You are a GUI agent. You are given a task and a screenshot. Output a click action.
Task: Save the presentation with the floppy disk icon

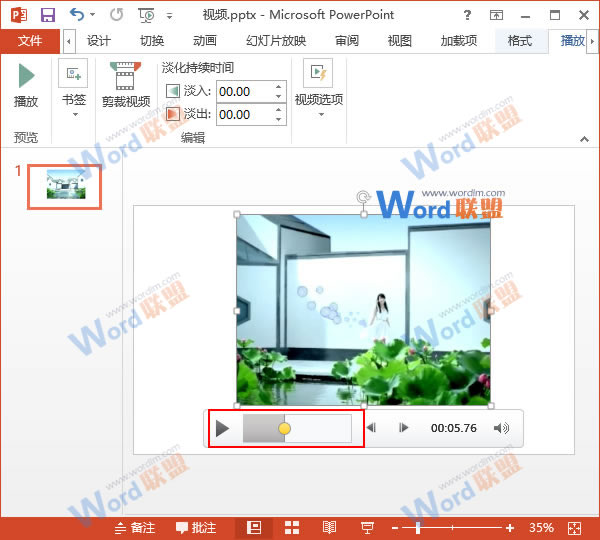click(x=48, y=15)
